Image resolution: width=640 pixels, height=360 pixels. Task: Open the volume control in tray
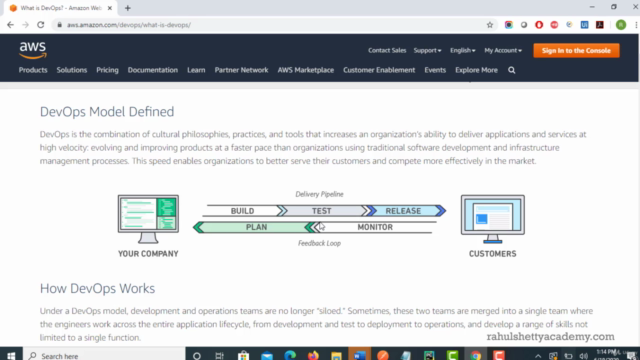(x=584, y=356)
